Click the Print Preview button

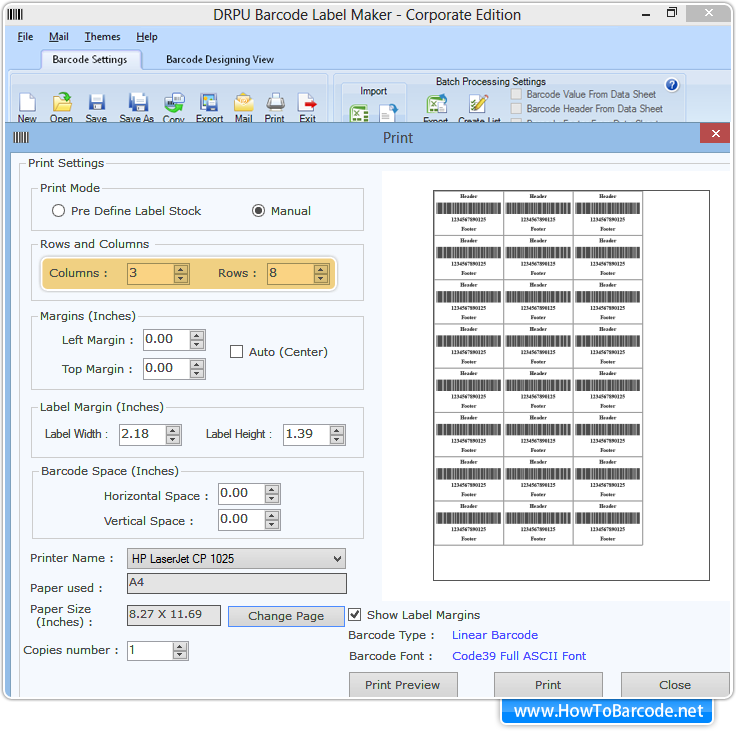[x=403, y=685]
